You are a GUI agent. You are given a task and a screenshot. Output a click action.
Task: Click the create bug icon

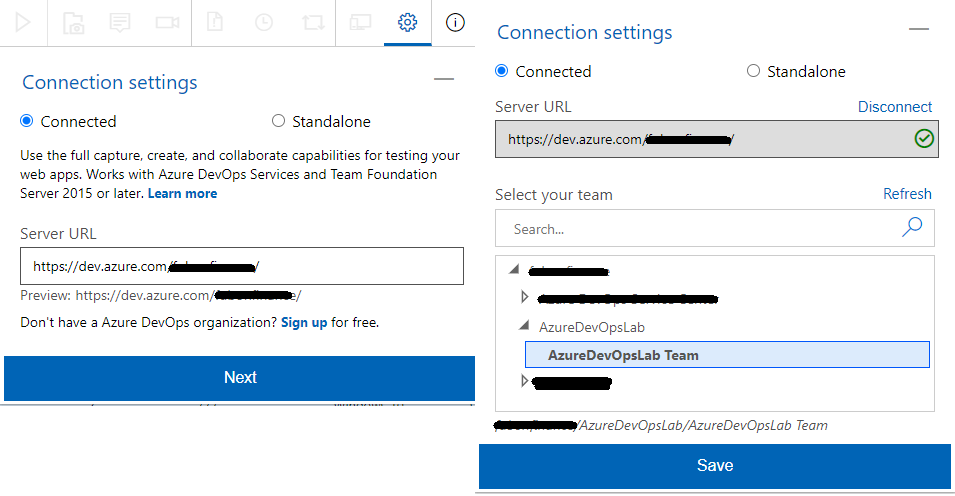point(215,22)
